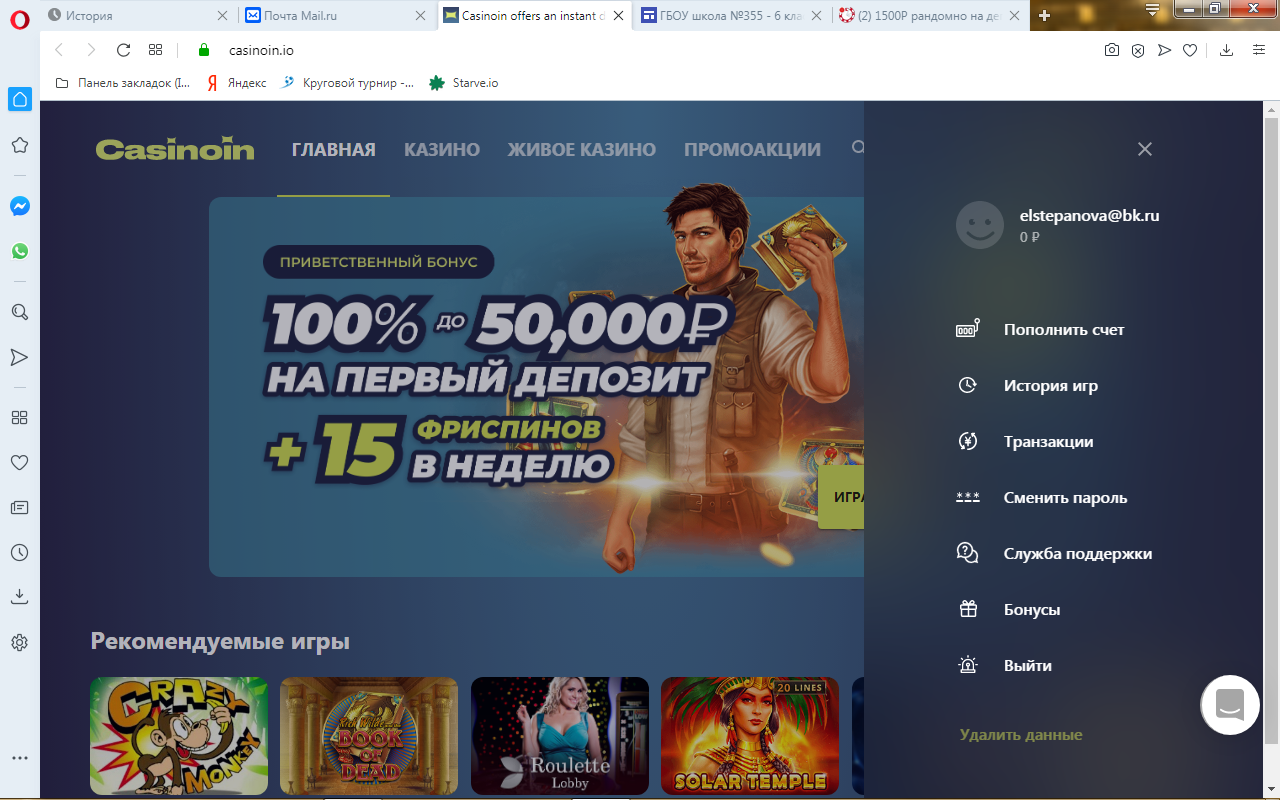Open the chat support bubble

(x=1230, y=705)
